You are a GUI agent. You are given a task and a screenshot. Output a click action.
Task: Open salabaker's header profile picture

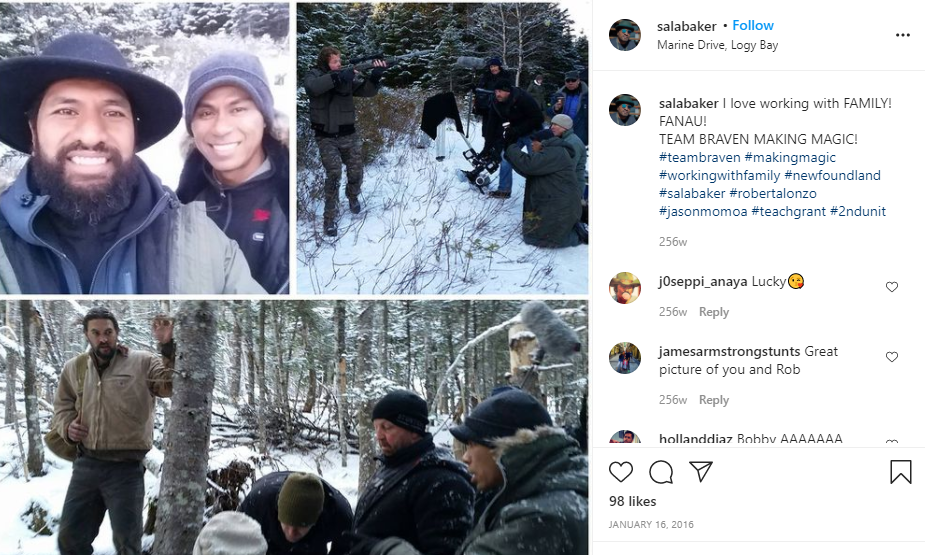pyautogui.click(x=625, y=35)
